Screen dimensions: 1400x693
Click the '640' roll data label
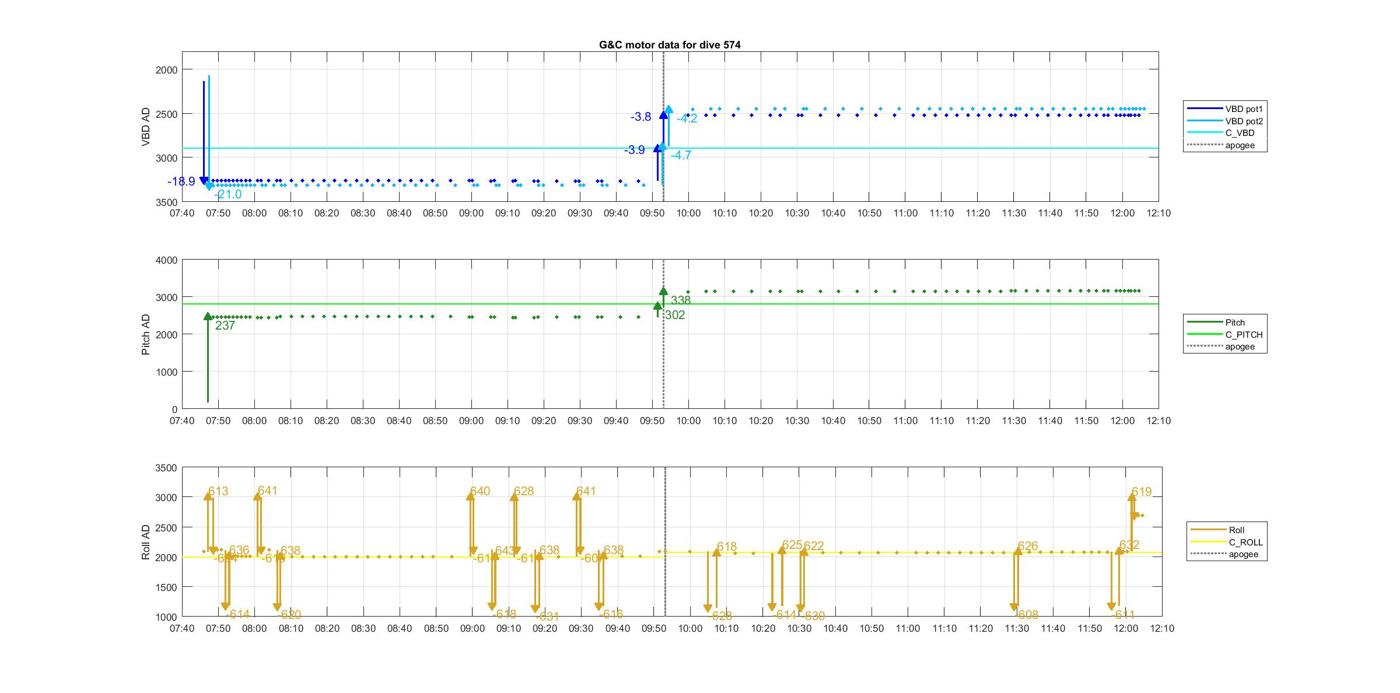pos(480,492)
